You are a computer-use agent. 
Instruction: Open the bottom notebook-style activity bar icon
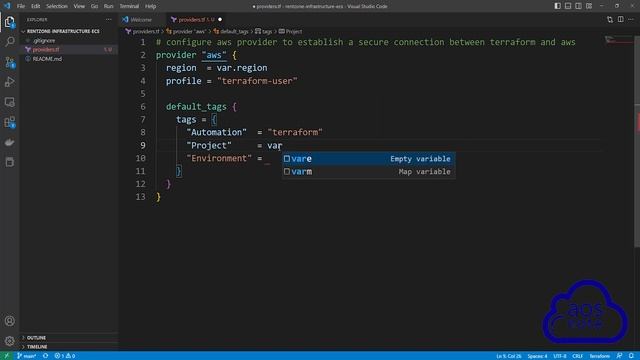click(x=10, y=162)
